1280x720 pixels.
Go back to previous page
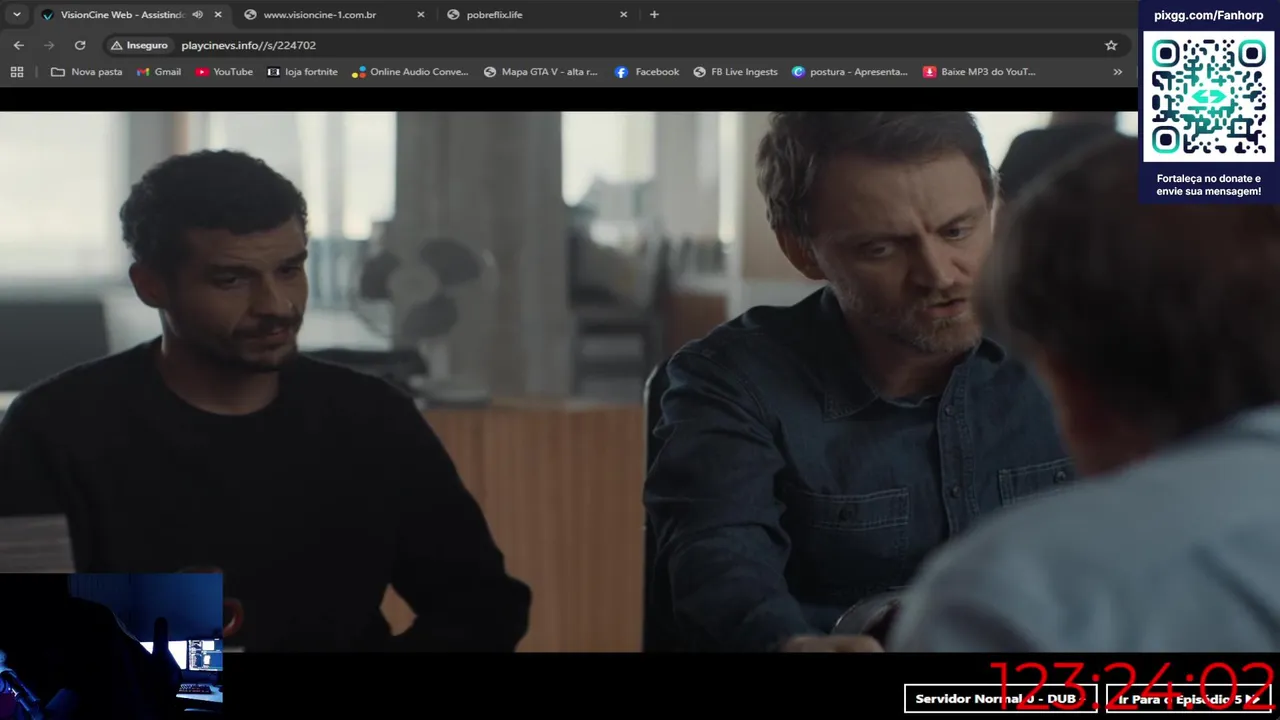coord(18,45)
